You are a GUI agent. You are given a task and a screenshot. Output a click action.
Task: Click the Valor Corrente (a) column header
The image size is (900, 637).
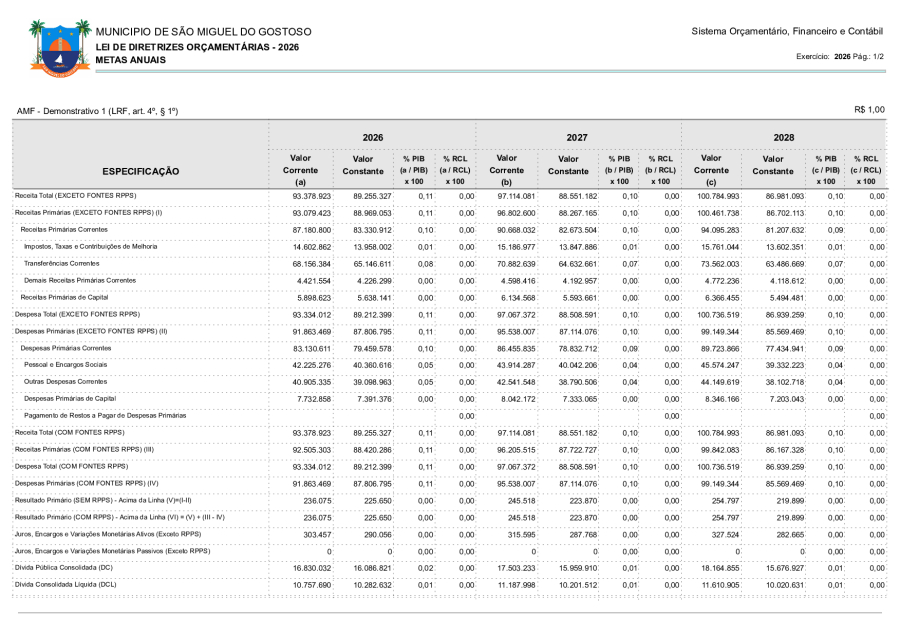[x=300, y=170]
